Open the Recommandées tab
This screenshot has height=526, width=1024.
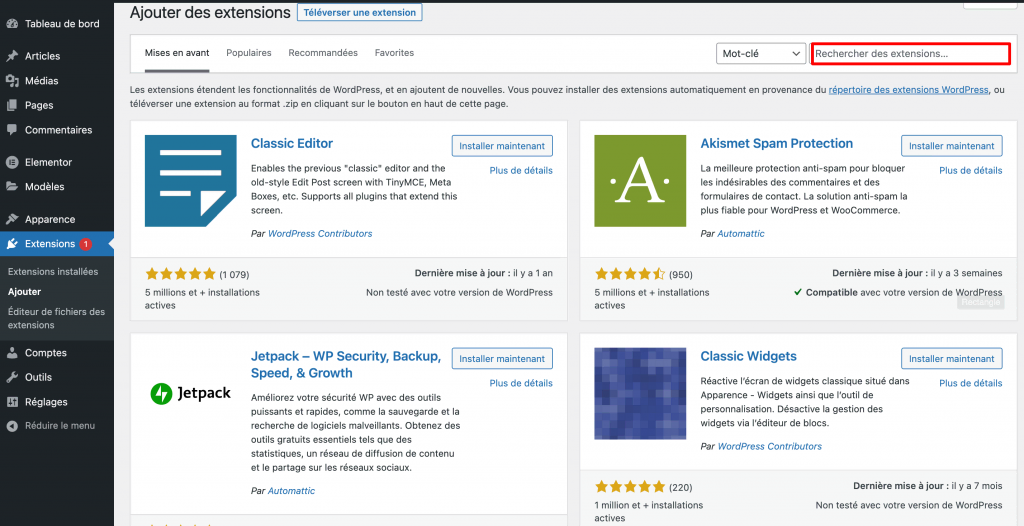323,53
